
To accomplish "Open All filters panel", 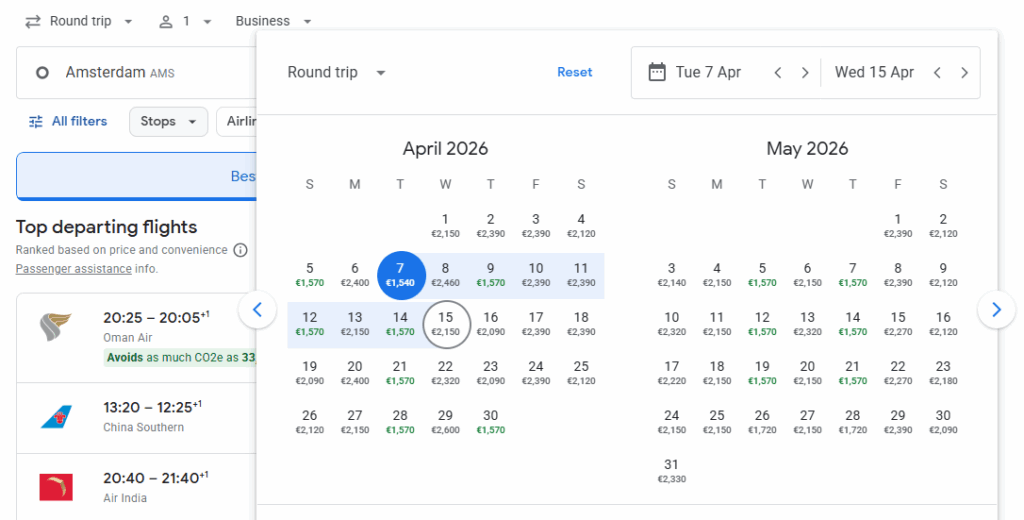I will click(68, 122).
